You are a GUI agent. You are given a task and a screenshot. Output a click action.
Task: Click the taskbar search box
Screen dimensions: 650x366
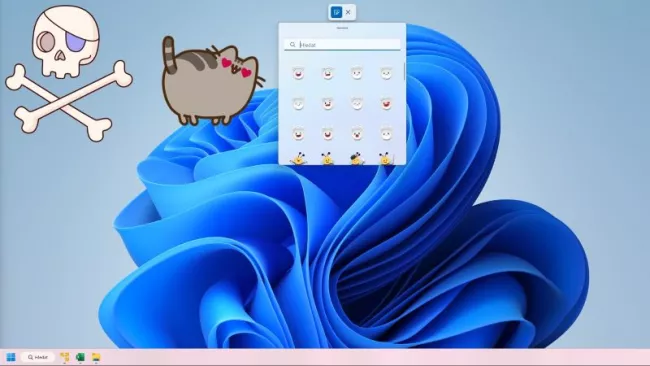tap(38, 357)
